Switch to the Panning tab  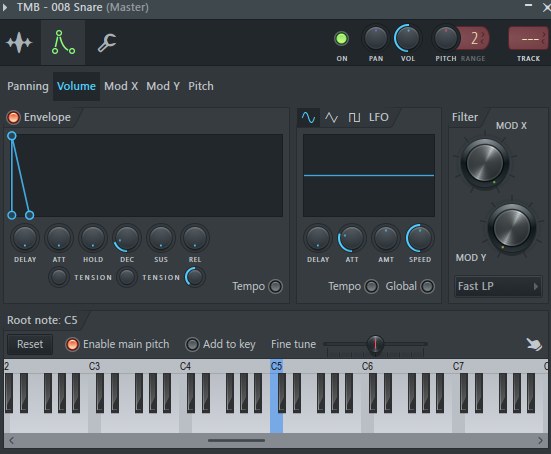click(x=28, y=86)
